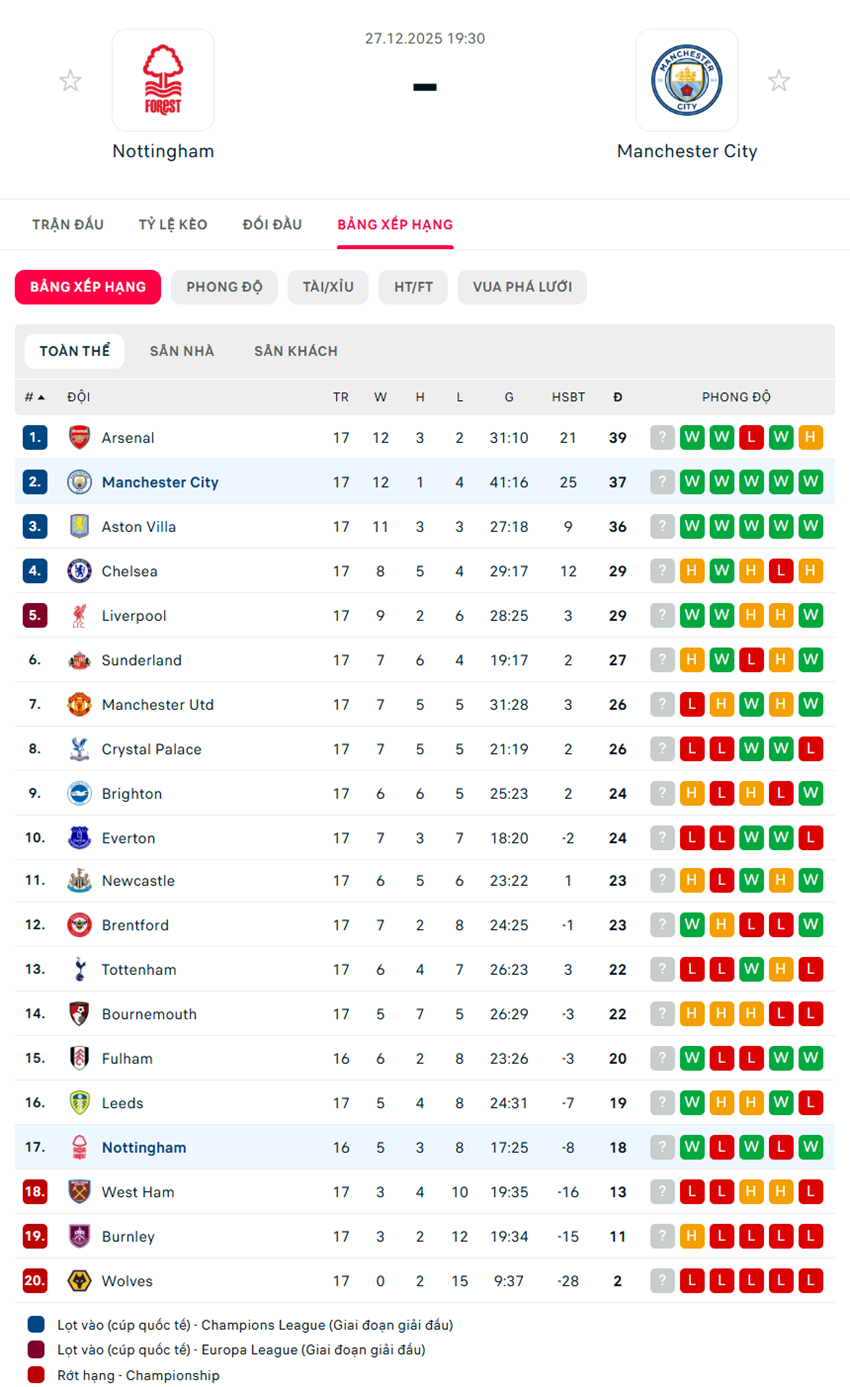Screen dimensions: 850x1387
Task: Click the Nottingham Forest crest in header
Action: [x=162, y=80]
